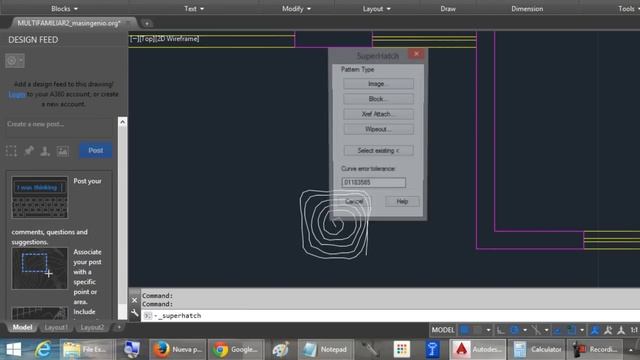Viewport: 640px width, 360px height.
Task: Click Design Feed scrollbar up arrow
Action: 122,122
